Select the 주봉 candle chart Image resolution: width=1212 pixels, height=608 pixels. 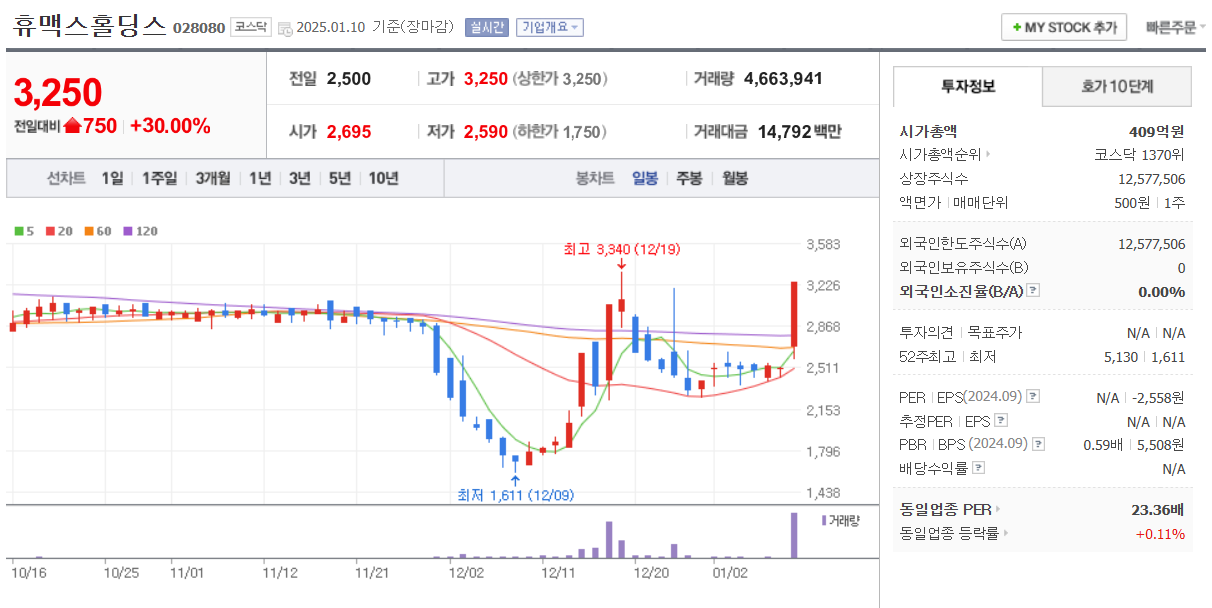(689, 178)
